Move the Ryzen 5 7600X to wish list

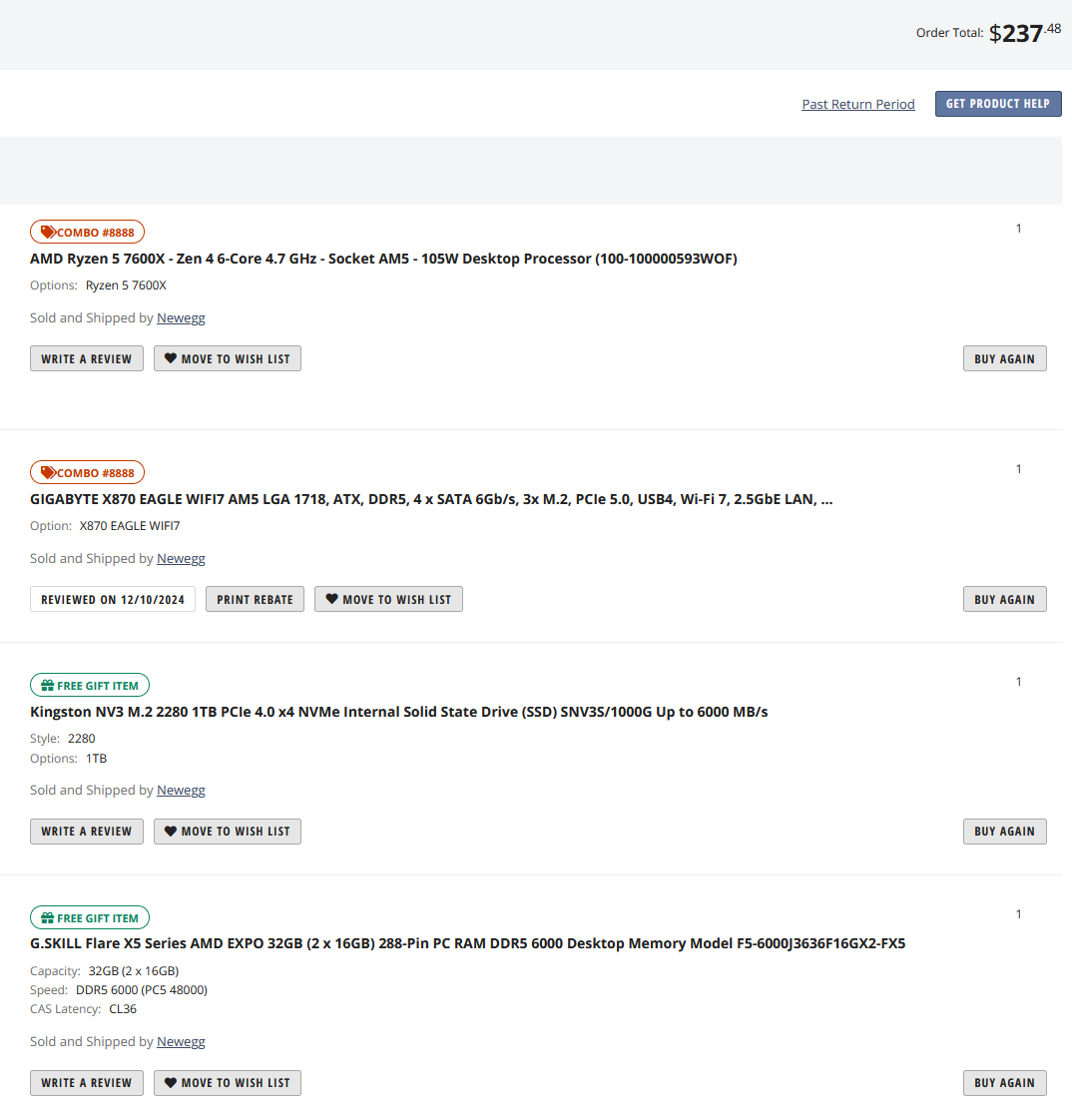228,358
